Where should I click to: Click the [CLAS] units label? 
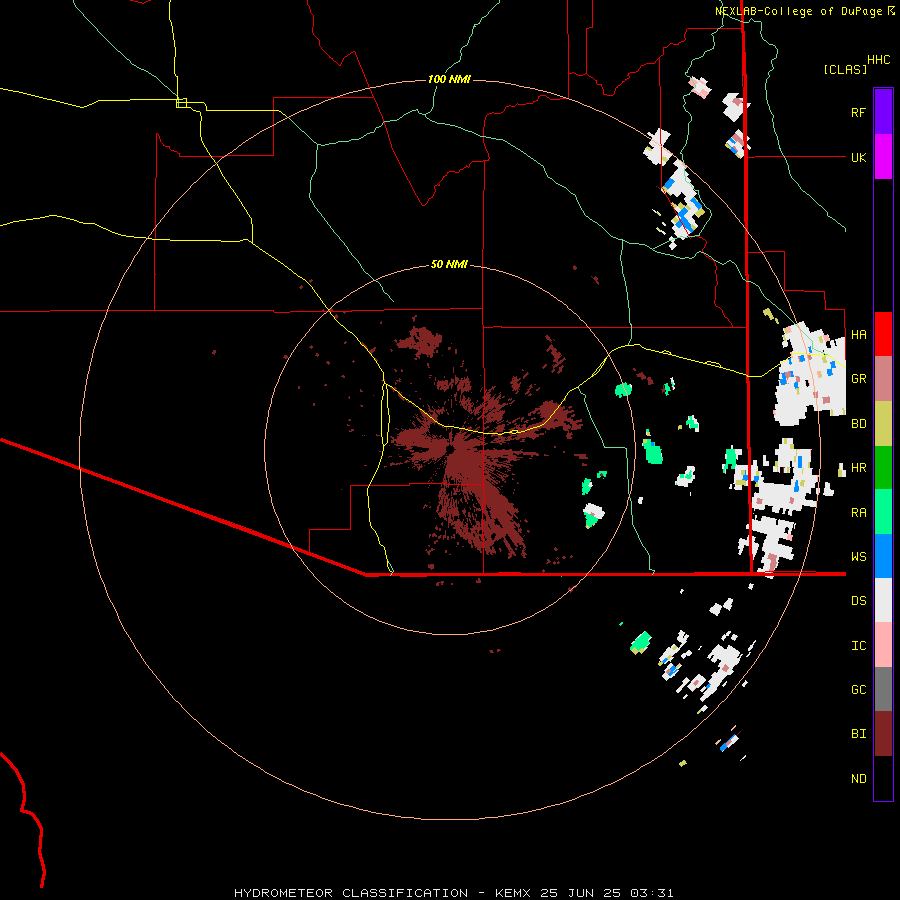pos(844,69)
